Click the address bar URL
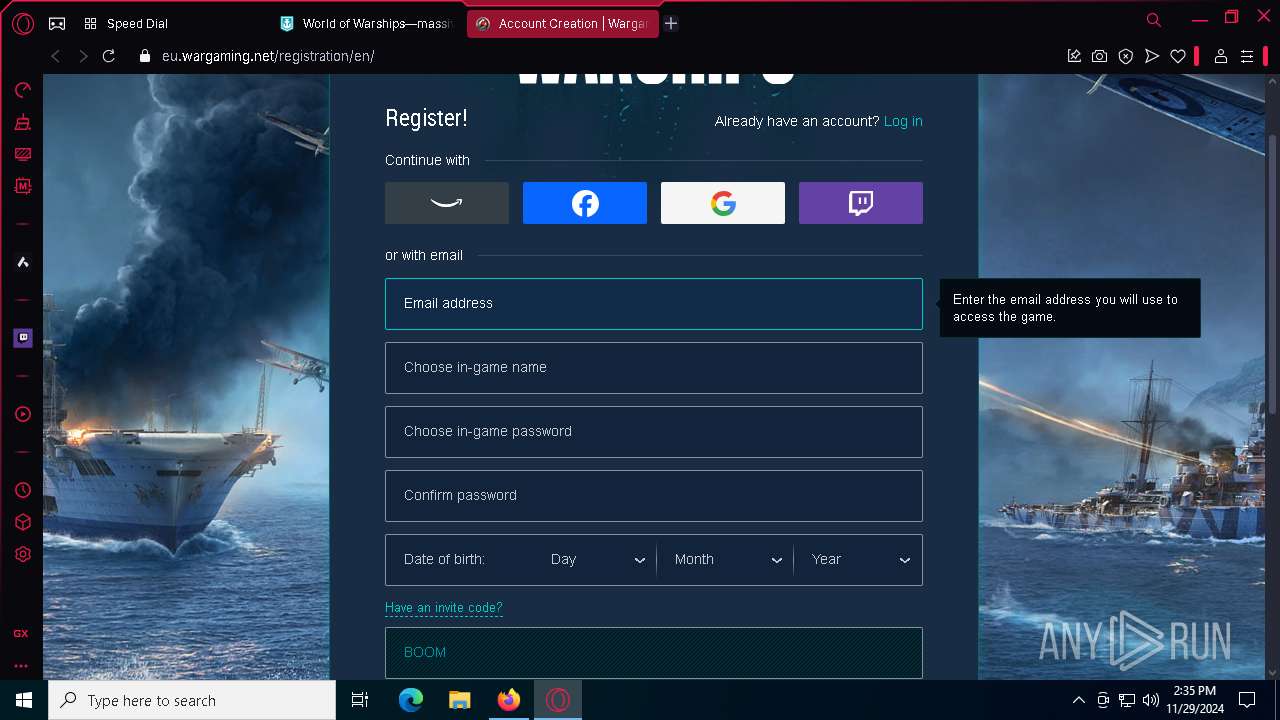The height and width of the screenshot is (720, 1280). point(268,56)
